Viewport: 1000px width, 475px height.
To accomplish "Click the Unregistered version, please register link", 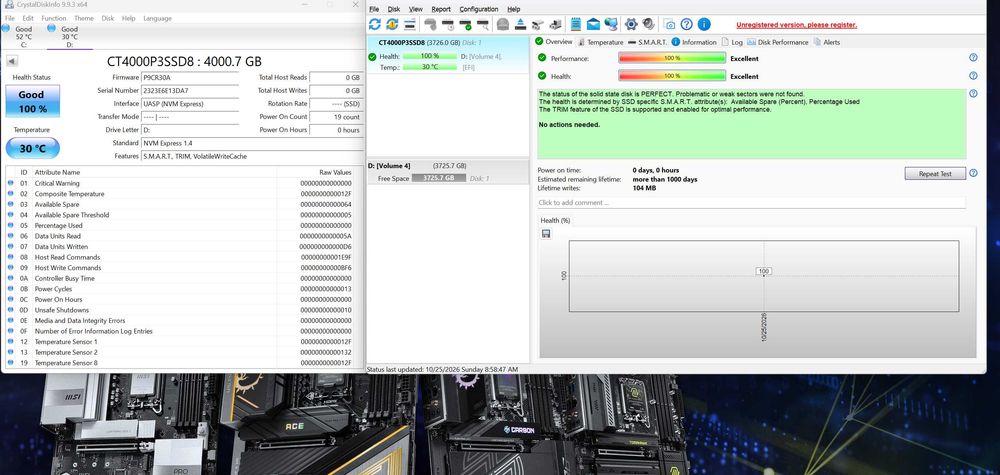I will (x=797, y=25).
